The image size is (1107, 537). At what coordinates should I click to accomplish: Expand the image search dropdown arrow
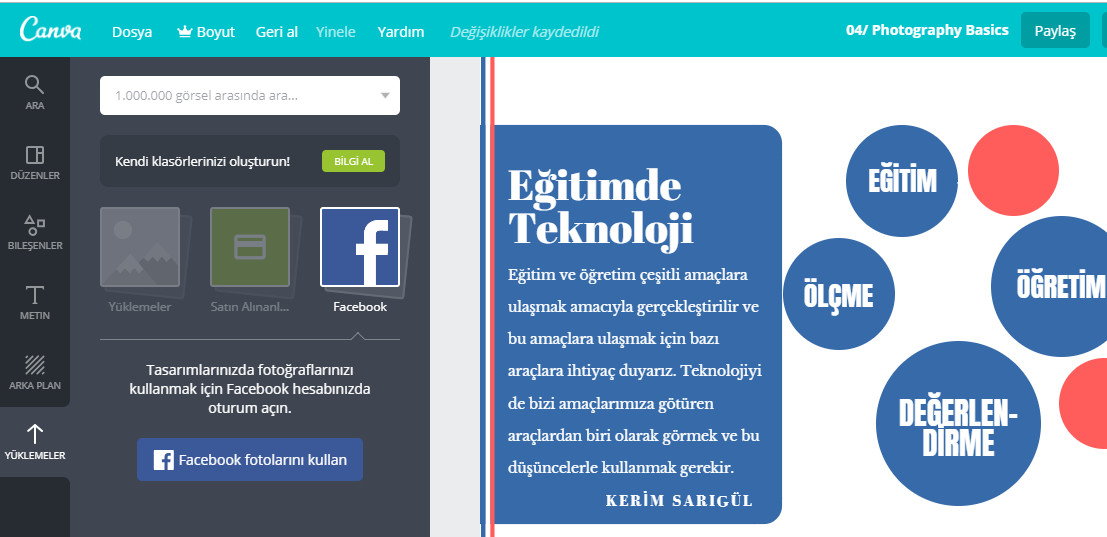pyautogui.click(x=385, y=95)
